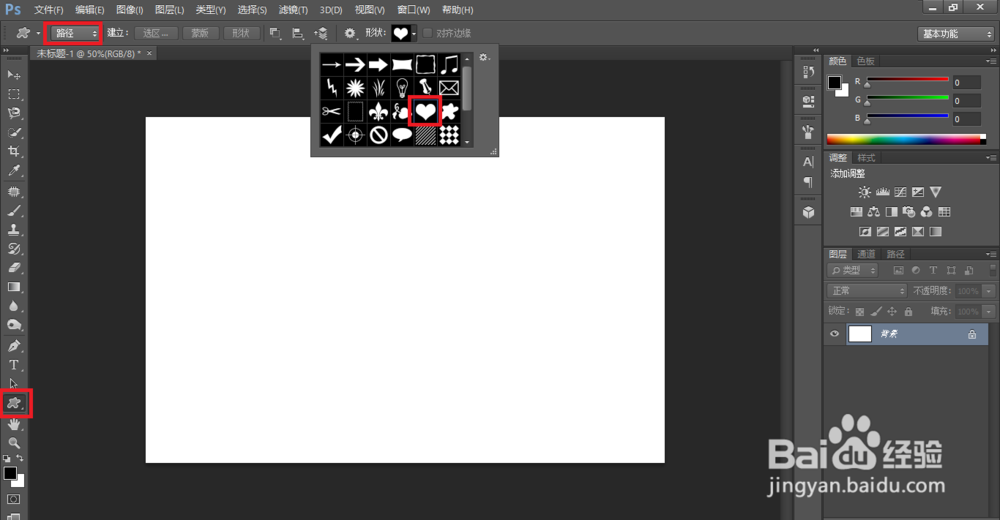
Task: Toggle the 对齐边缘 checkbox
Action: [x=428, y=33]
